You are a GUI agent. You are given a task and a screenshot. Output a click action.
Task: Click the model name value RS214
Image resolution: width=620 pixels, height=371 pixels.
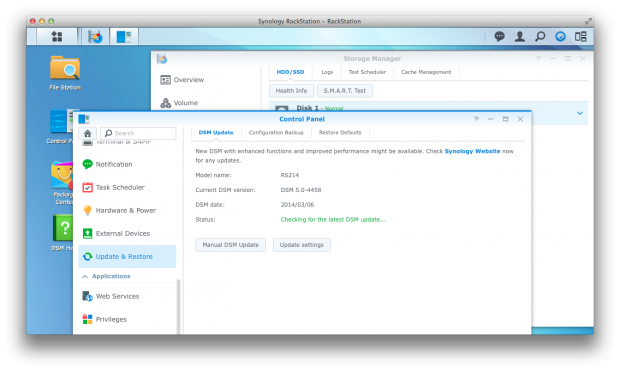pyautogui.click(x=289, y=175)
